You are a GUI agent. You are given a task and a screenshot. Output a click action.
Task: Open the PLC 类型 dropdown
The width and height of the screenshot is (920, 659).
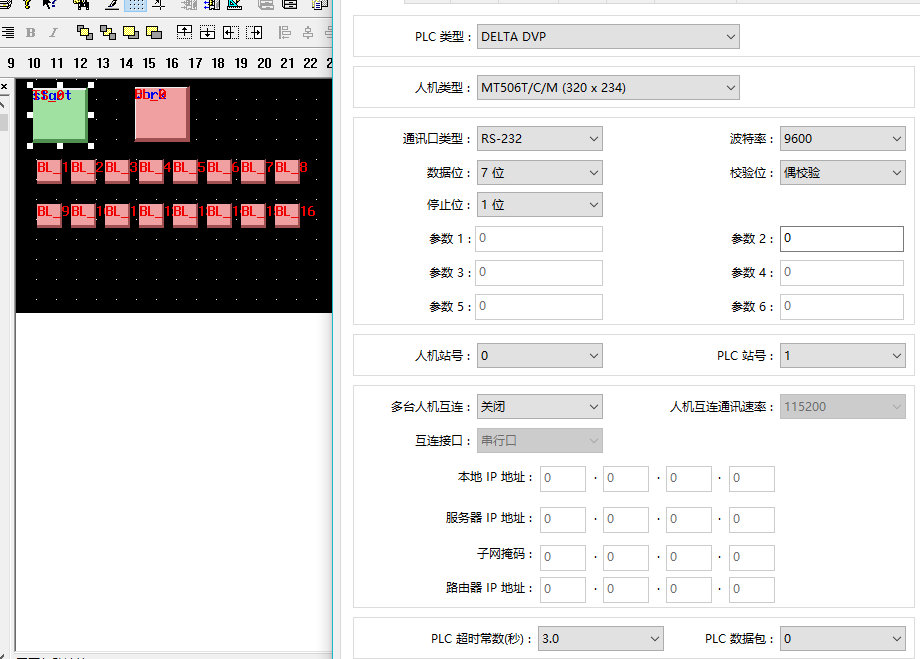pyautogui.click(x=607, y=37)
